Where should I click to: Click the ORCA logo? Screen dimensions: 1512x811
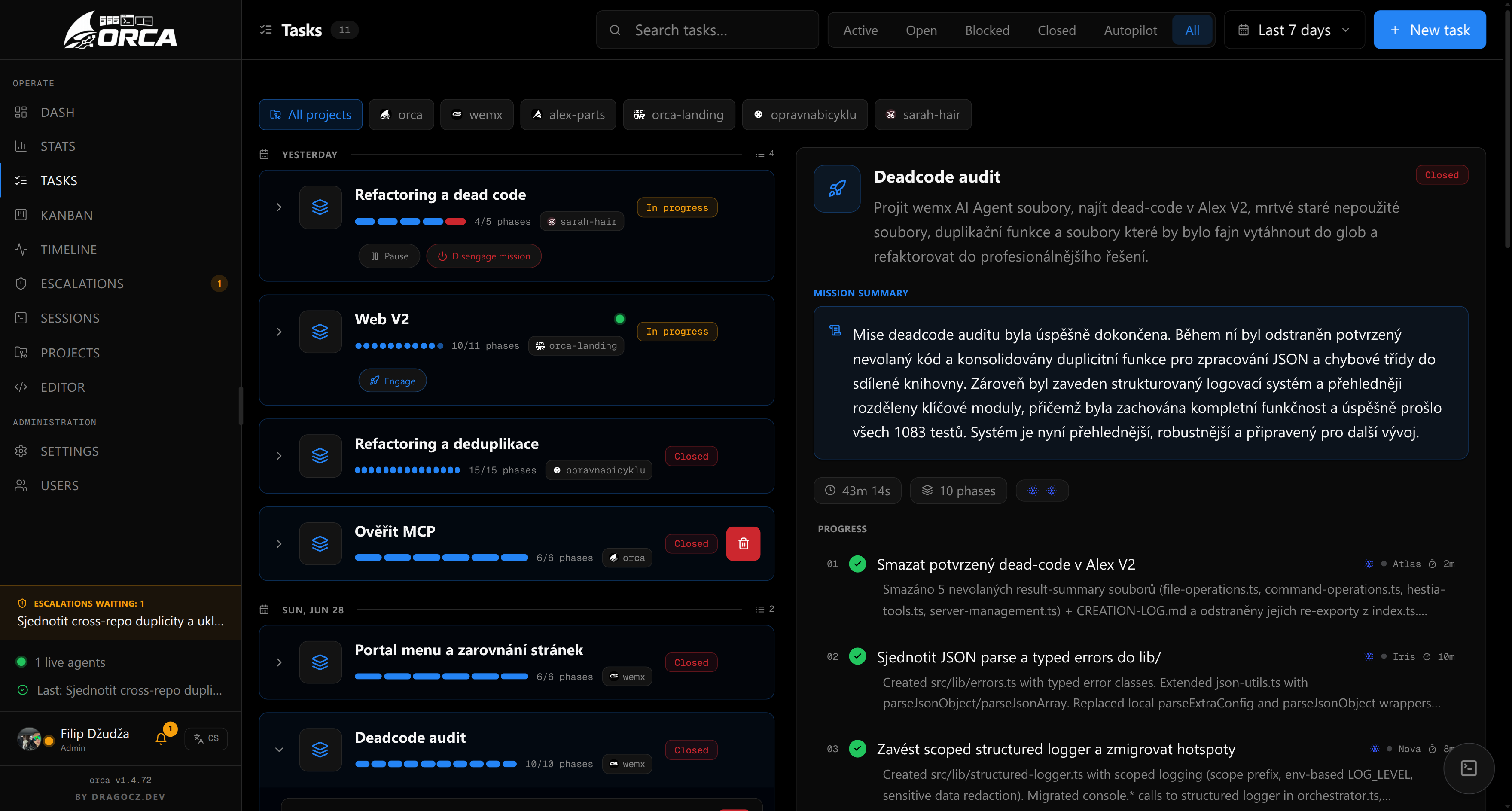coord(120,30)
